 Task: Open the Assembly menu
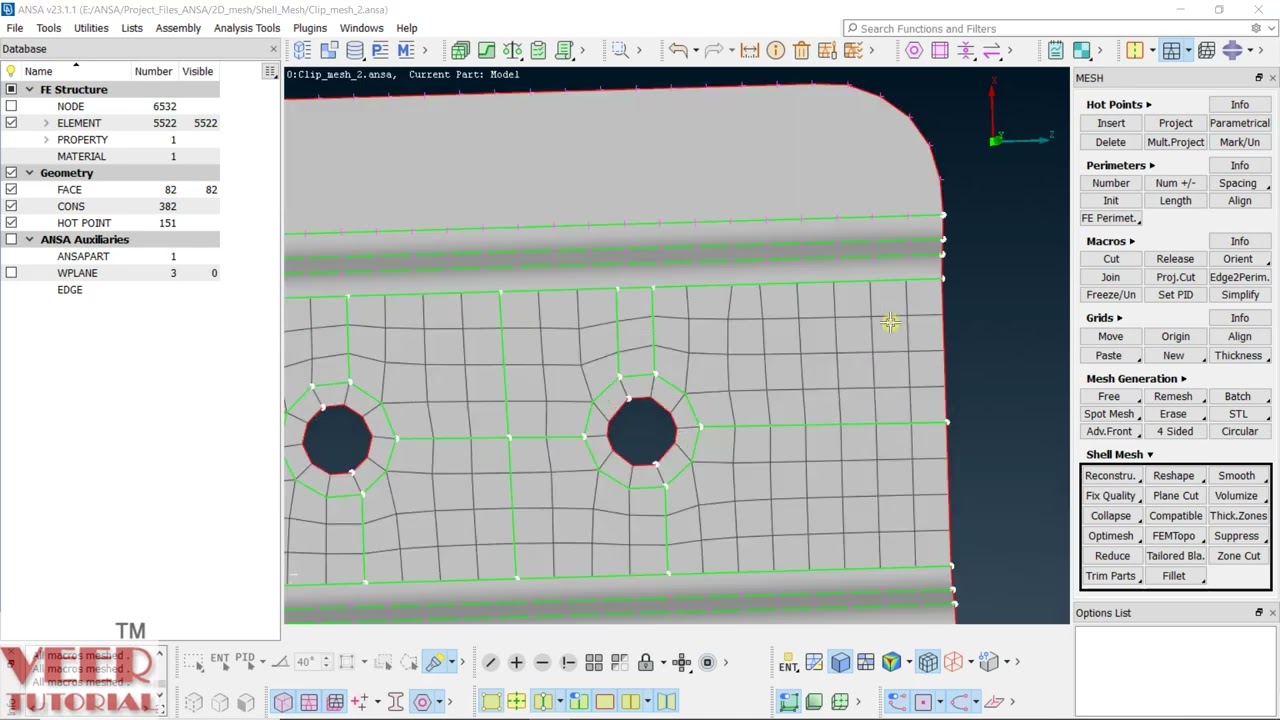click(178, 28)
